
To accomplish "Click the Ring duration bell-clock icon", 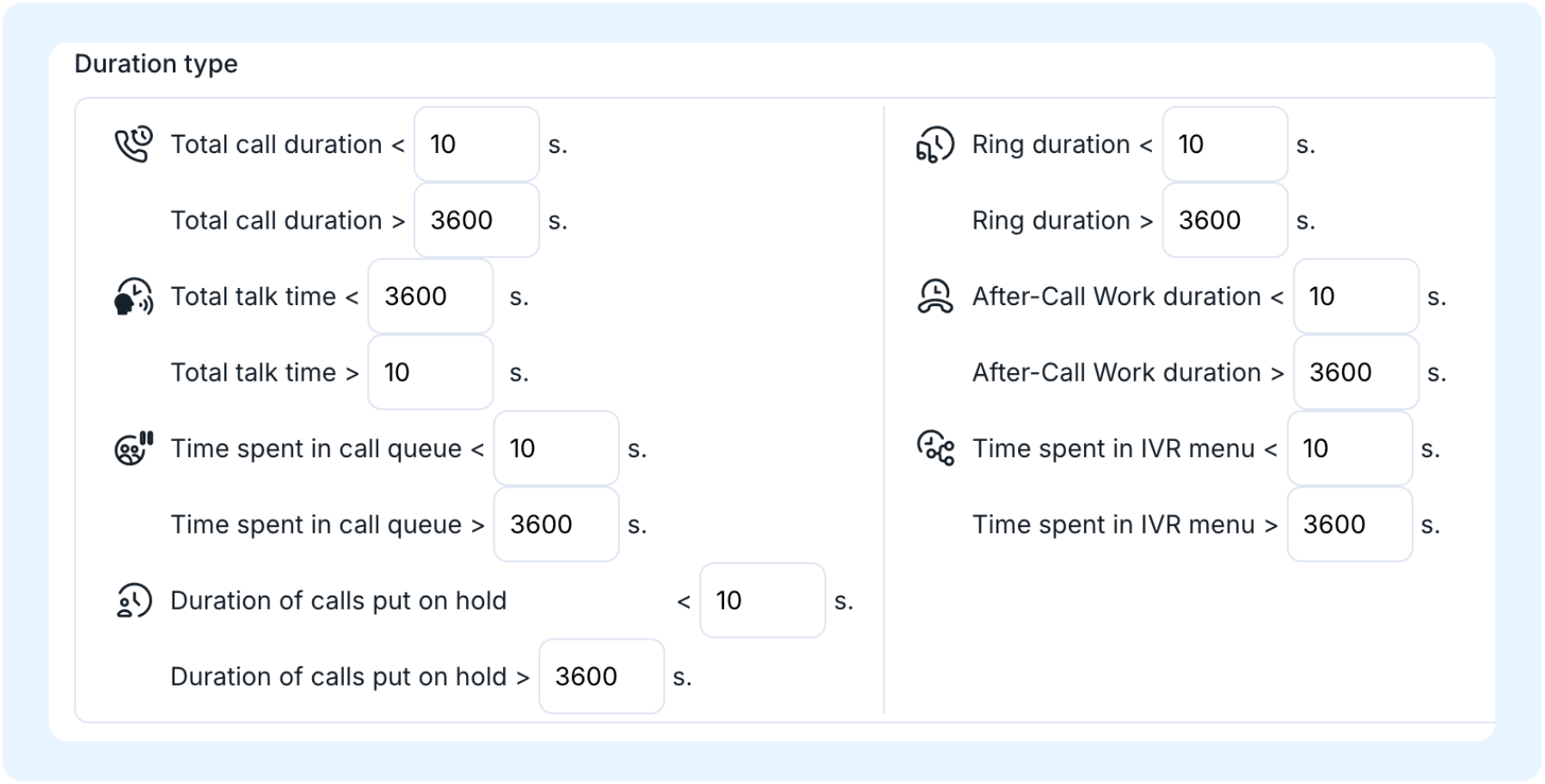I will [x=935, y=144].
